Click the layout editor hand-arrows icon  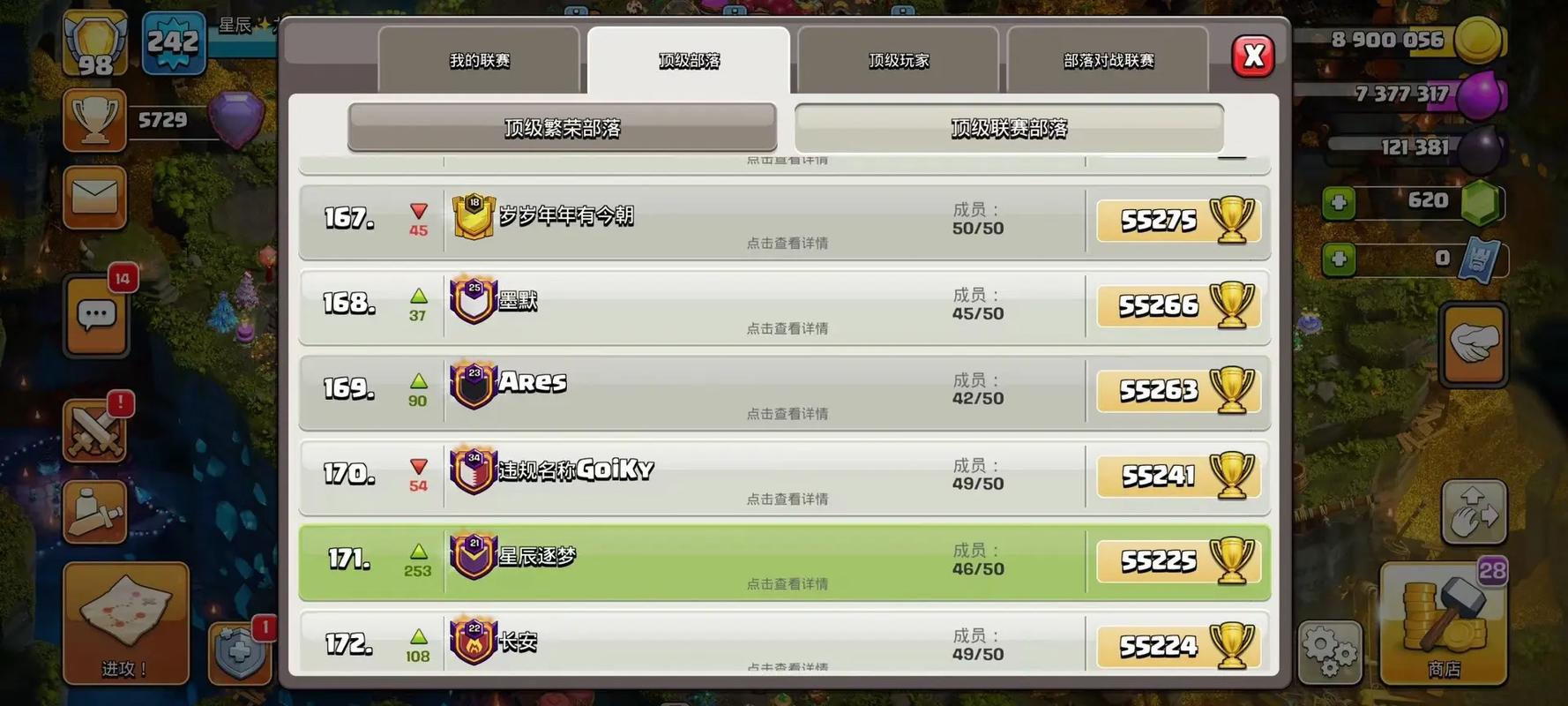(1474, 512)
